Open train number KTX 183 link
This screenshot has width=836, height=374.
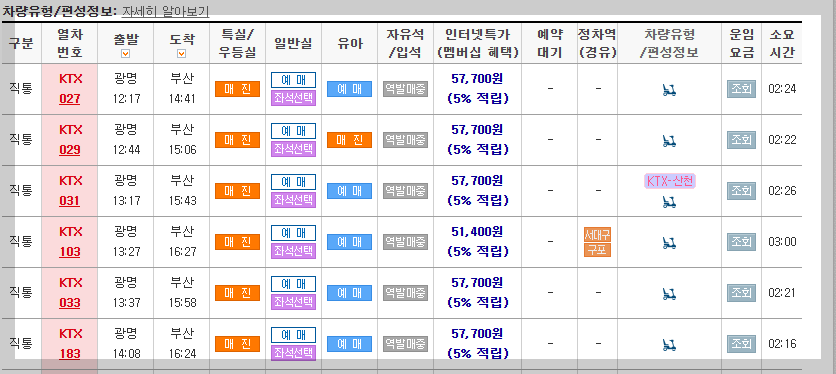click(x=70, y=354)
